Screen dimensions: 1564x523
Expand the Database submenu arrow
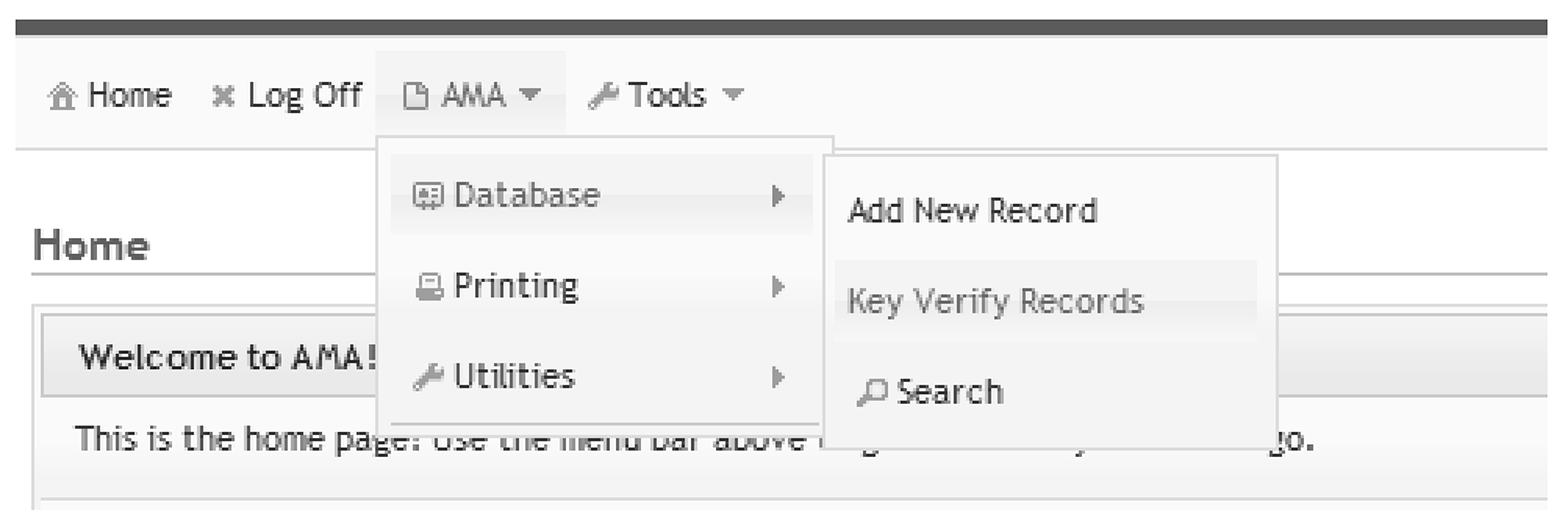click(778, 196)
